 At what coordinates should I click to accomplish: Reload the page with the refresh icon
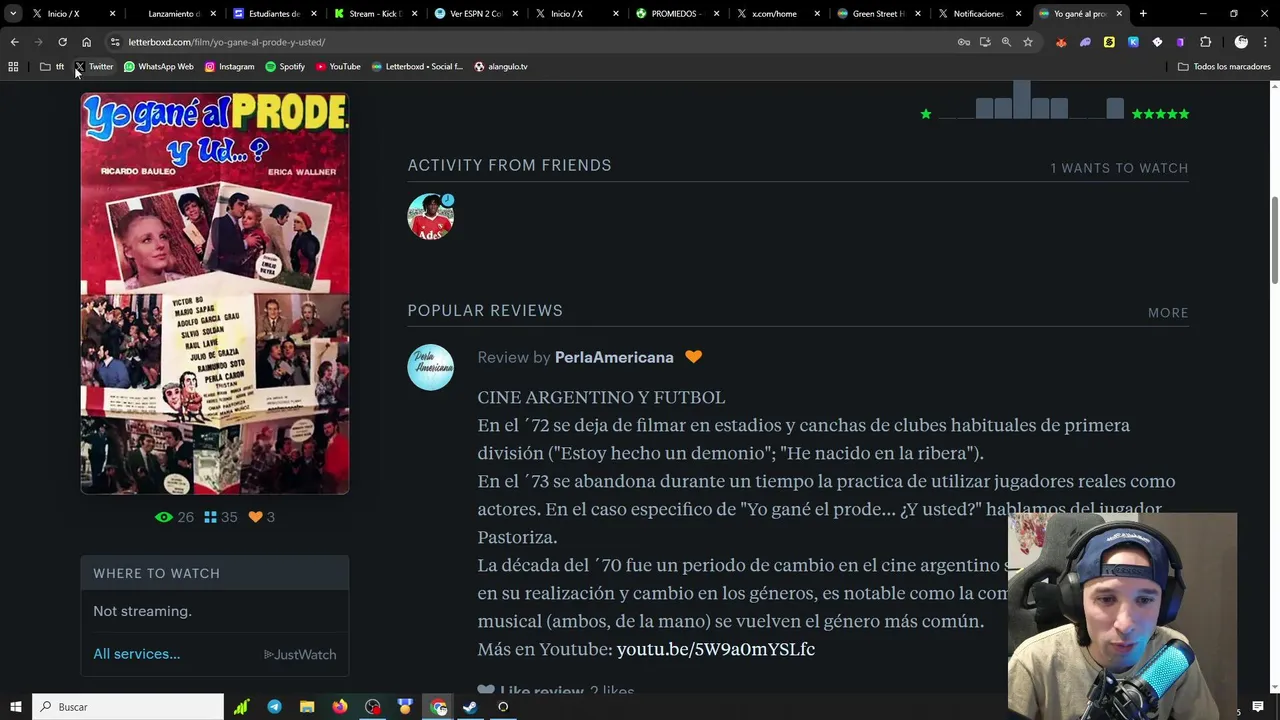62,42
